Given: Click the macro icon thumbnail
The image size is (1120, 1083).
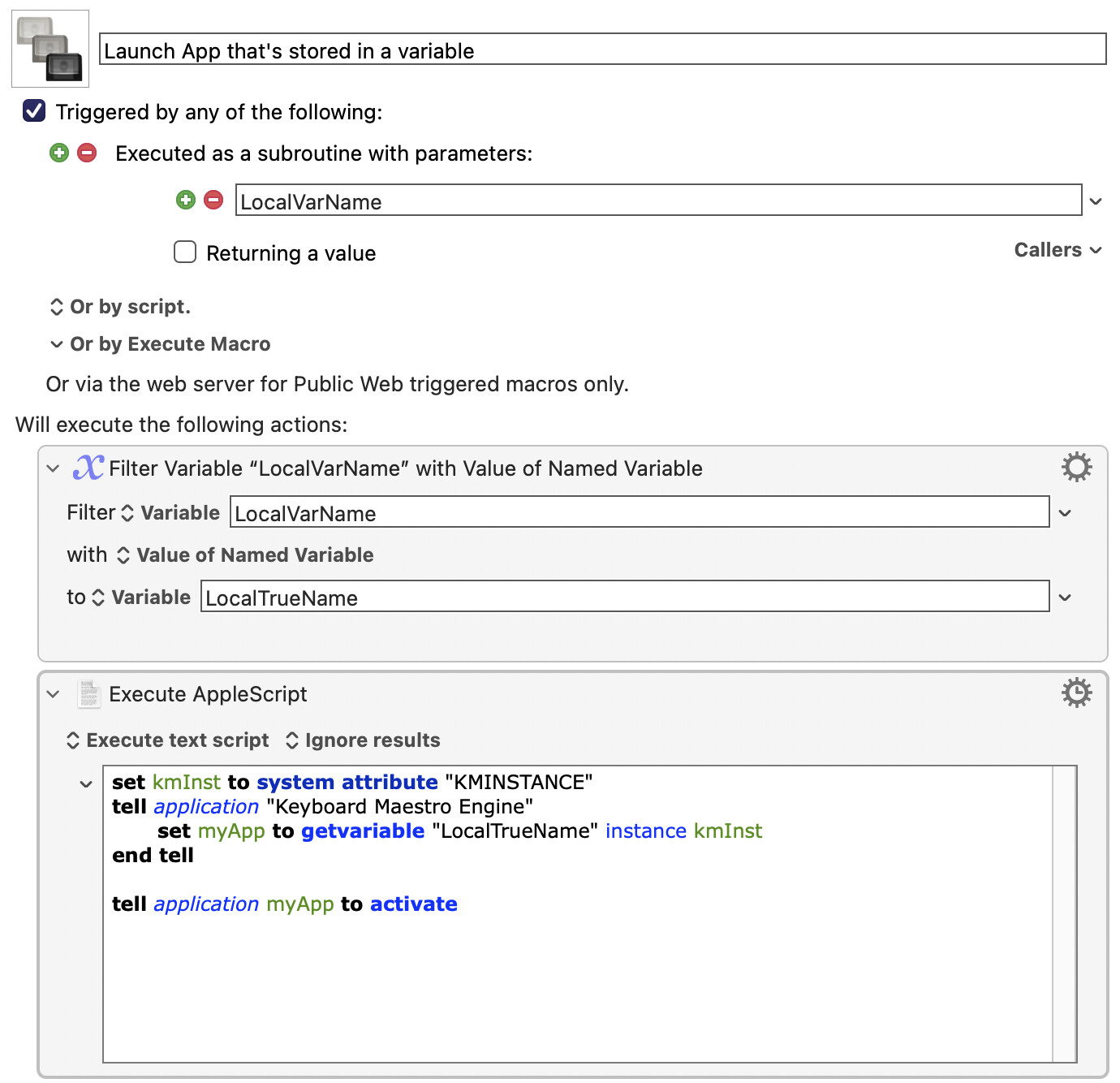Looking at the screenshot, I should (50, 49).
